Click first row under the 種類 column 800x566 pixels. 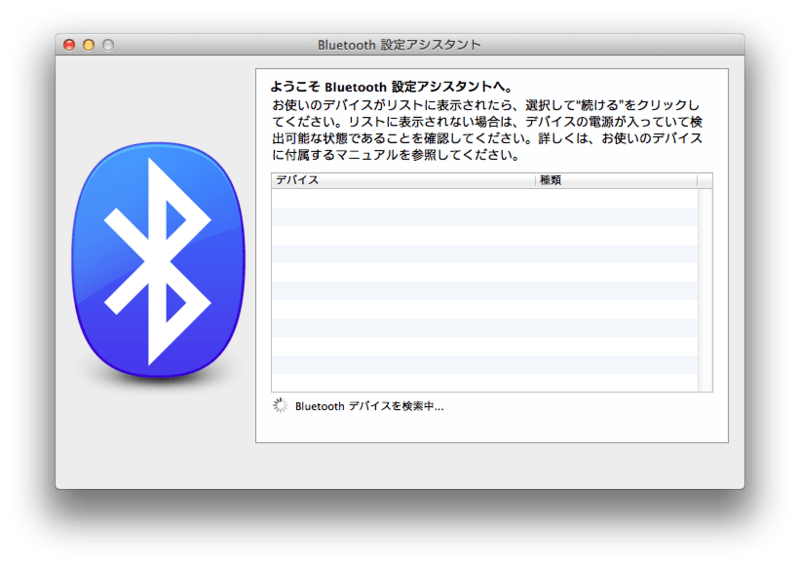615,198
